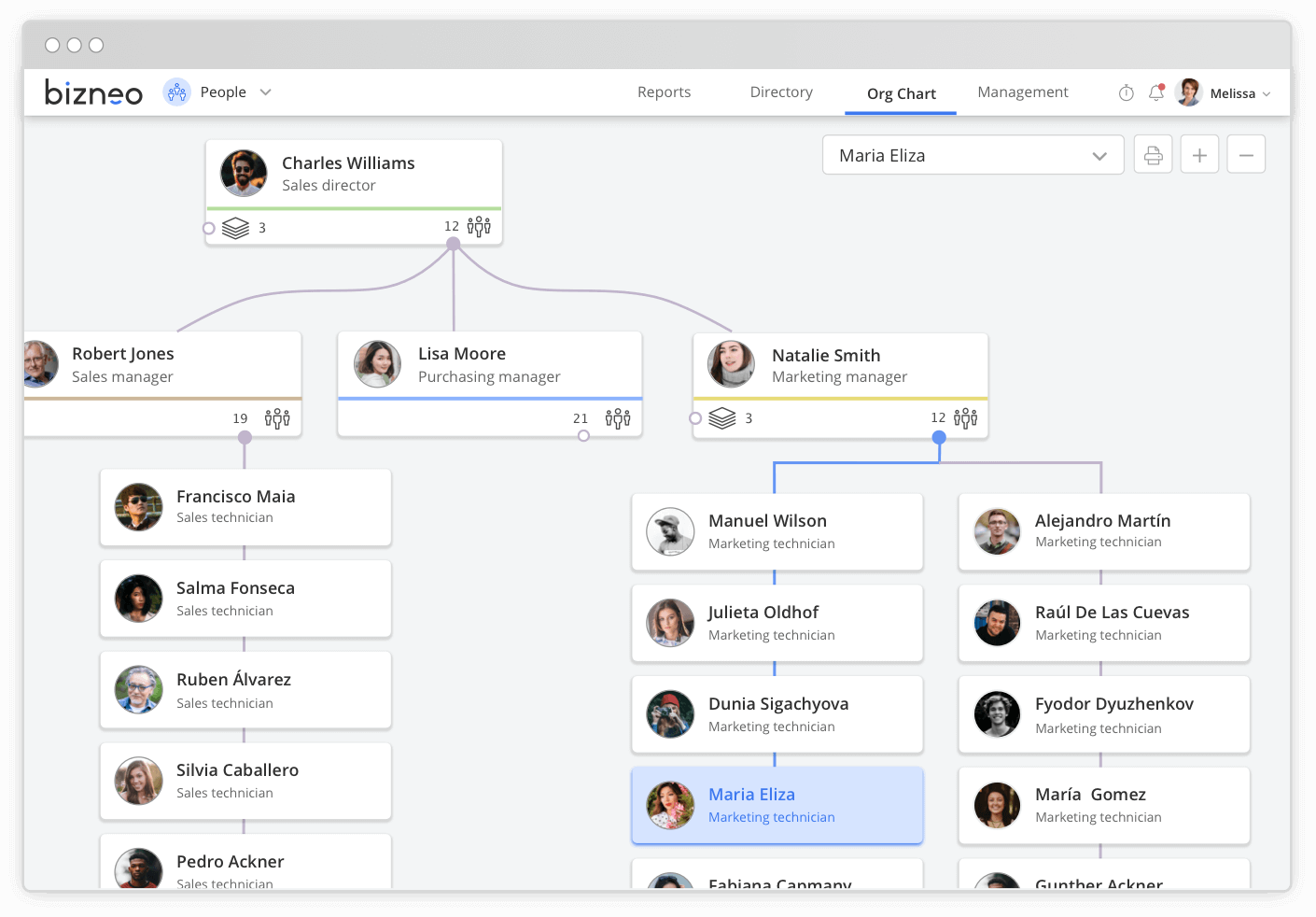Click the team icon showing 21 on Lisa Moore card
Viewport: 1316px width, 917px height.
point(618,417)
